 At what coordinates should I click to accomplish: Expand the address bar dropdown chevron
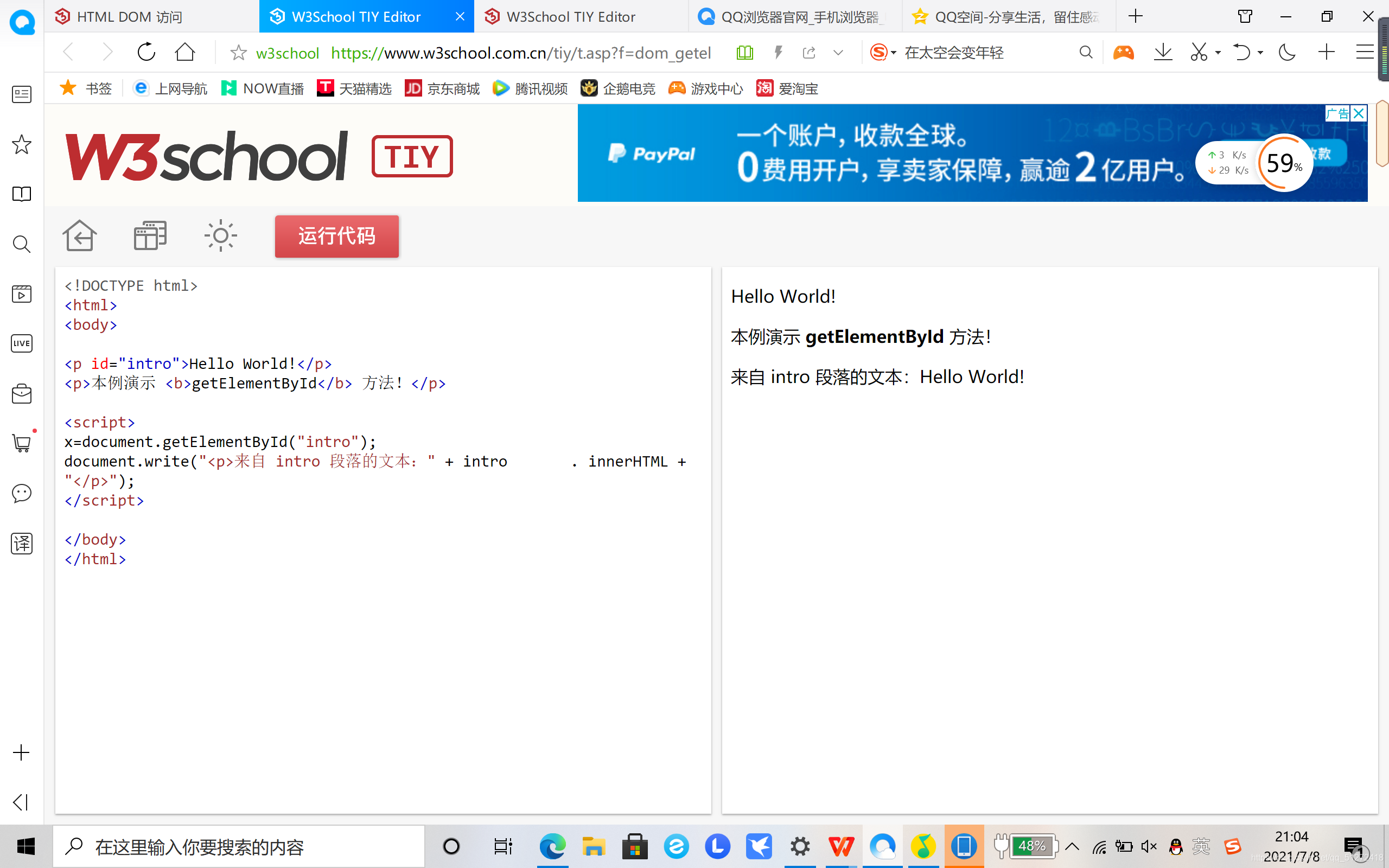click(838, 53)
